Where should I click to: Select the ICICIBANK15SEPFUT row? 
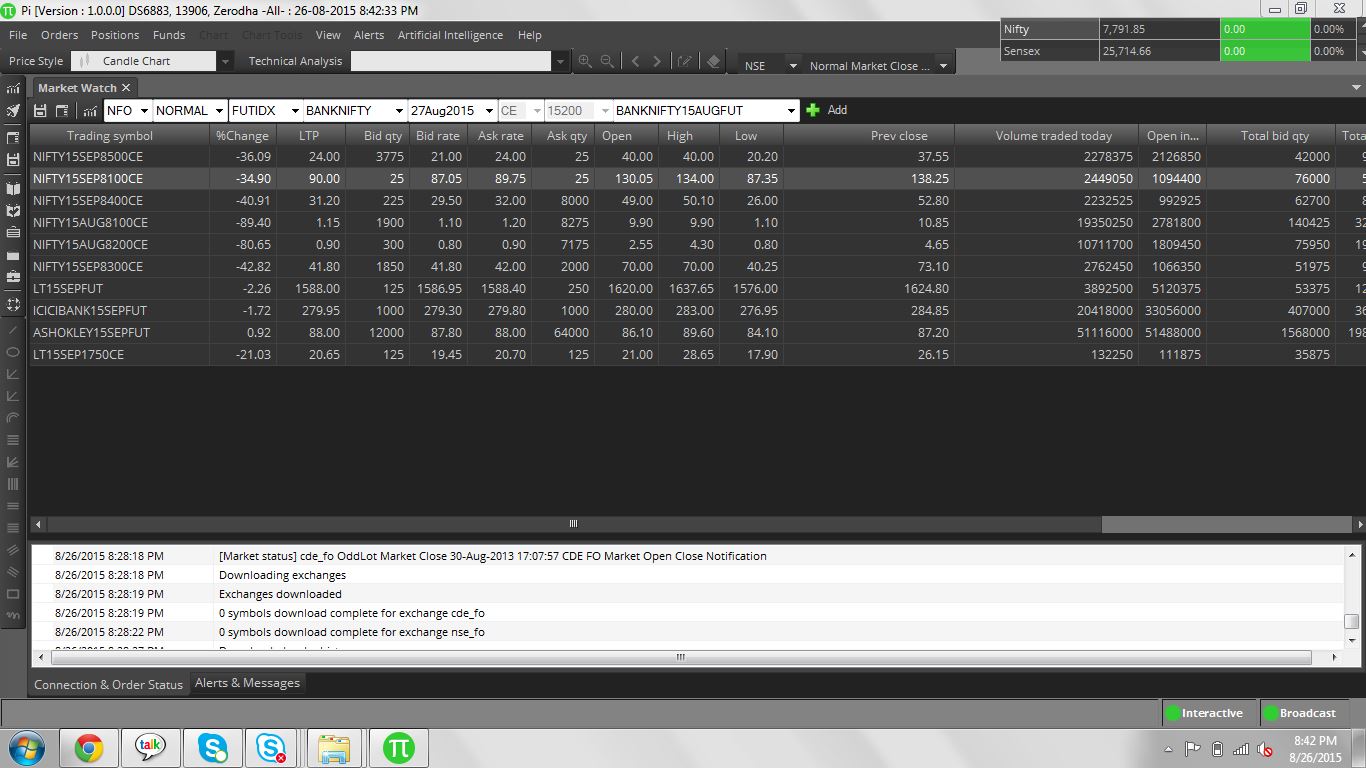[x=696, y=311]
